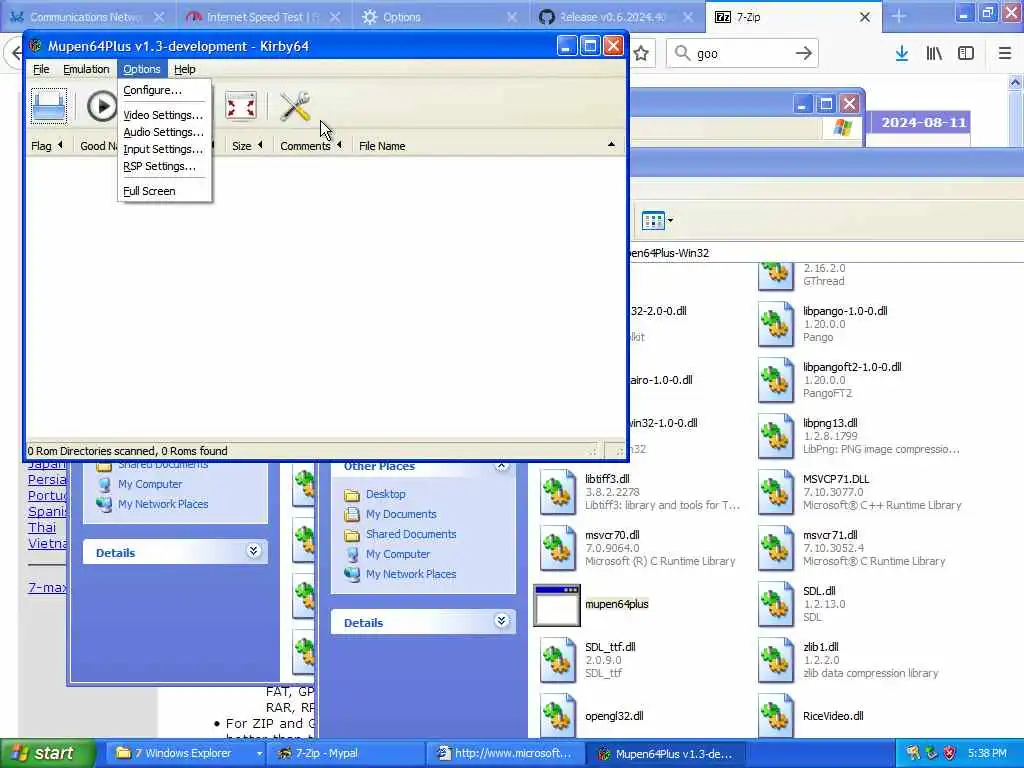Click the Open ROM toolbar icon in Mupen64Plus
The image size is (1024, 768).
click(49, 106)
